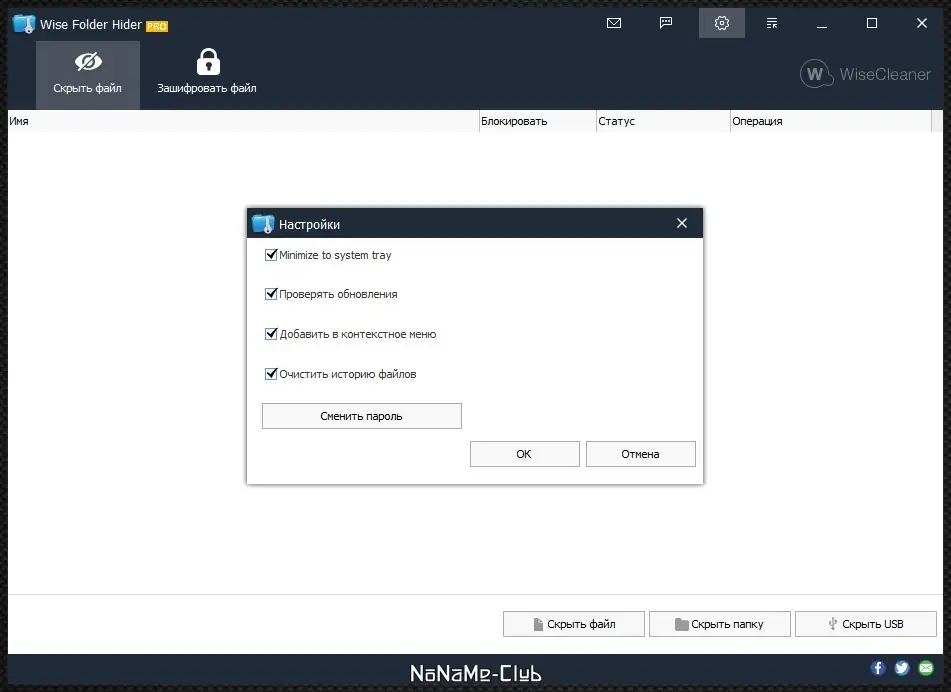Open the menu list icon in title bar
Screen dimensions: 951x692
771,23
